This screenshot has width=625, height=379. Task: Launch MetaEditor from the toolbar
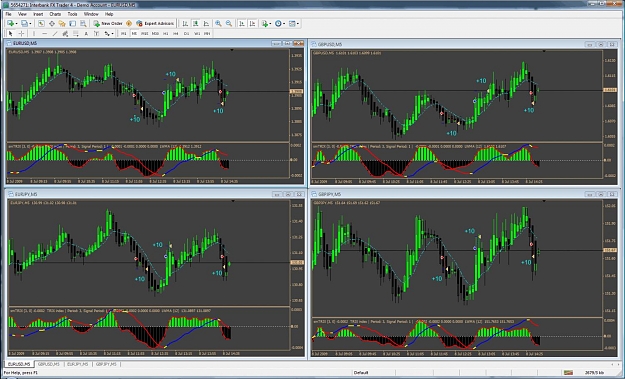click(x=129, y=24)
